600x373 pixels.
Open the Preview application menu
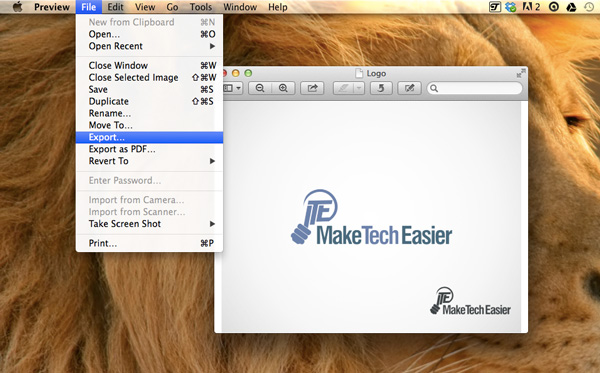click(52, 7)
